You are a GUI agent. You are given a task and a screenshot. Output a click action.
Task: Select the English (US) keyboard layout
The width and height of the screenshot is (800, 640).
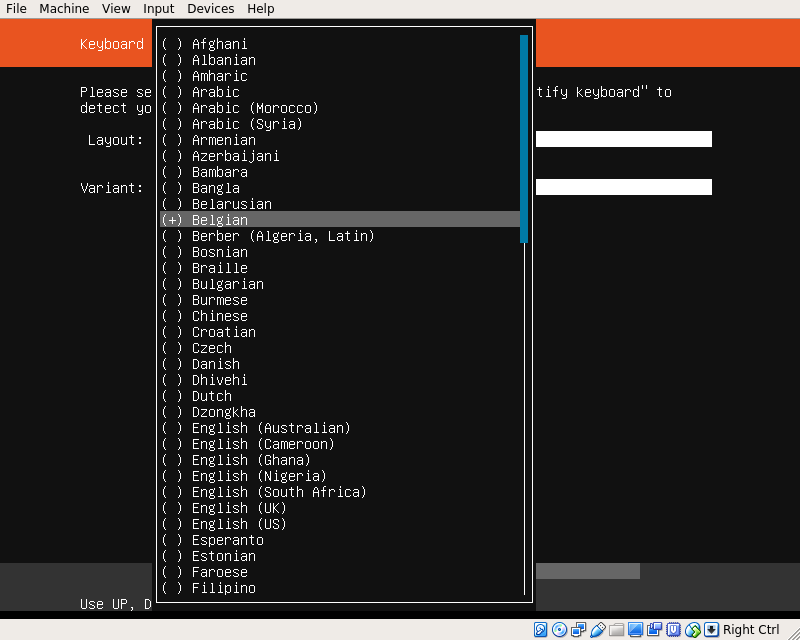pyautogui.click(x=238, y=524)
